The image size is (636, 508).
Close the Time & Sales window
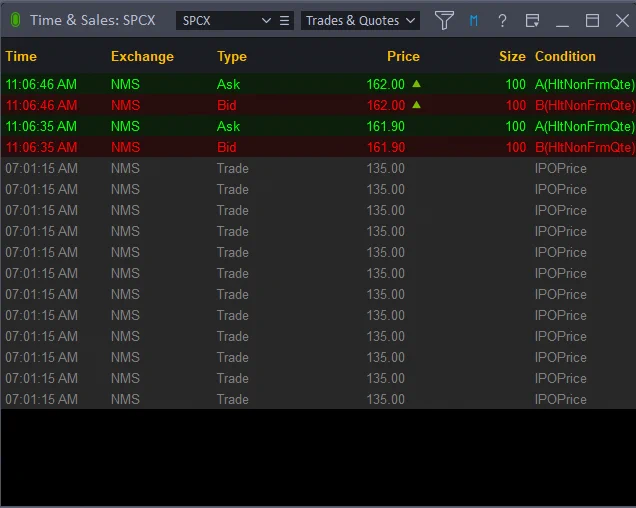point(622,20)
